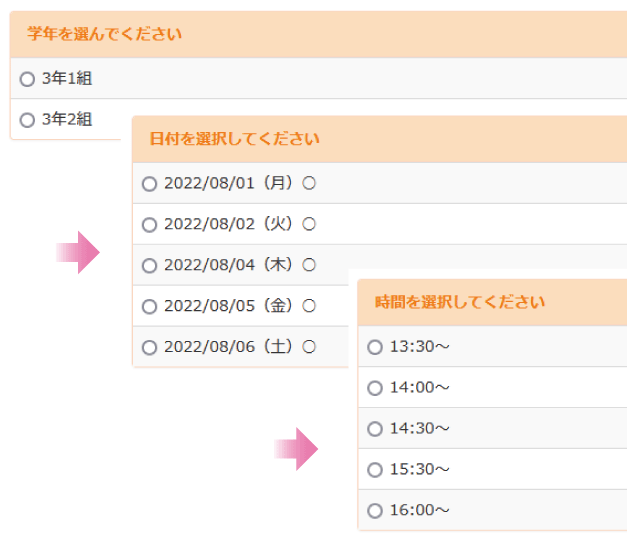Click the availability circle after 2022/08/04 (木)
The image size is (627, 537).
click(x=309, y=265)
